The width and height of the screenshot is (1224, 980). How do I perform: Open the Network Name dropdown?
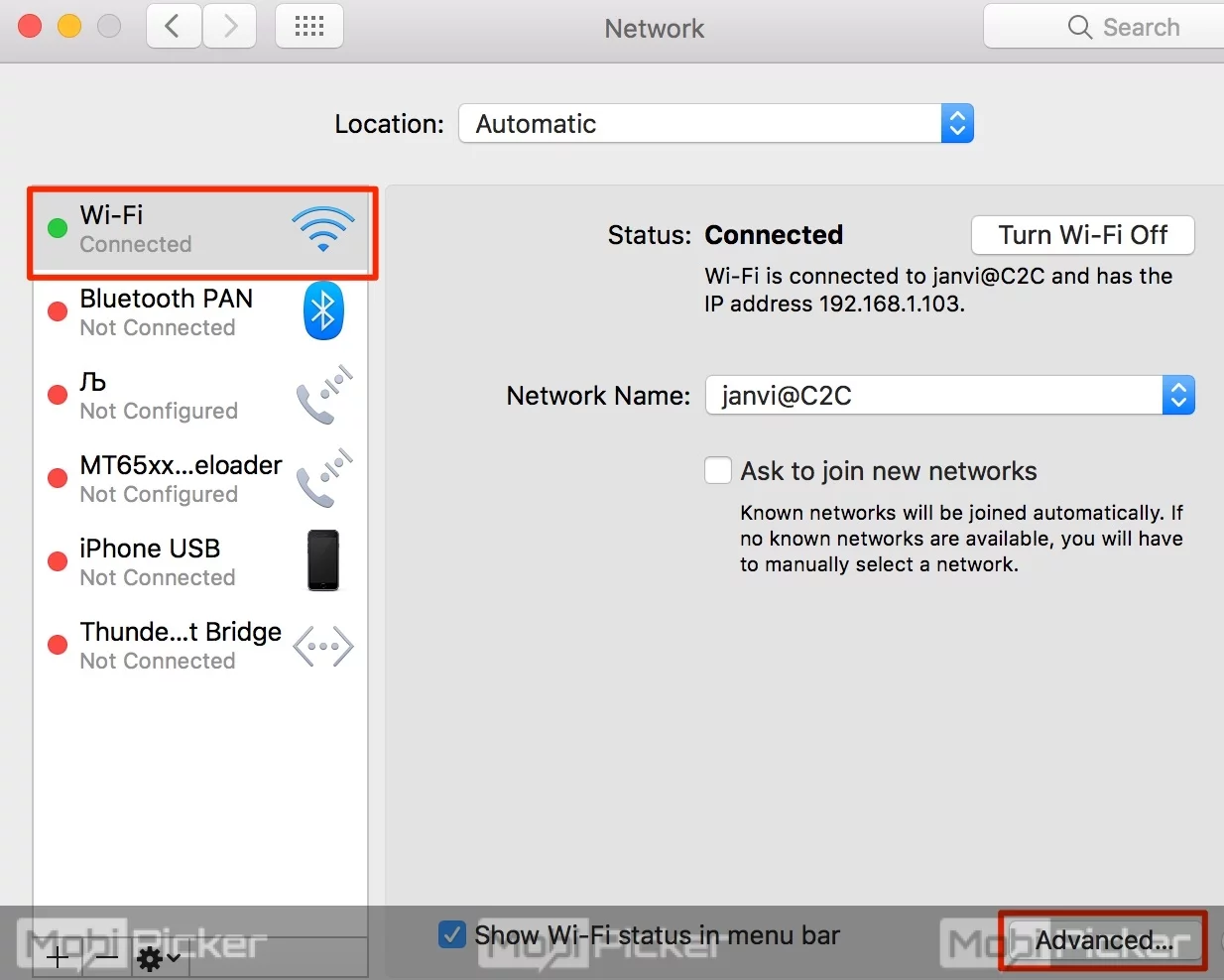(x=950, y=396)
